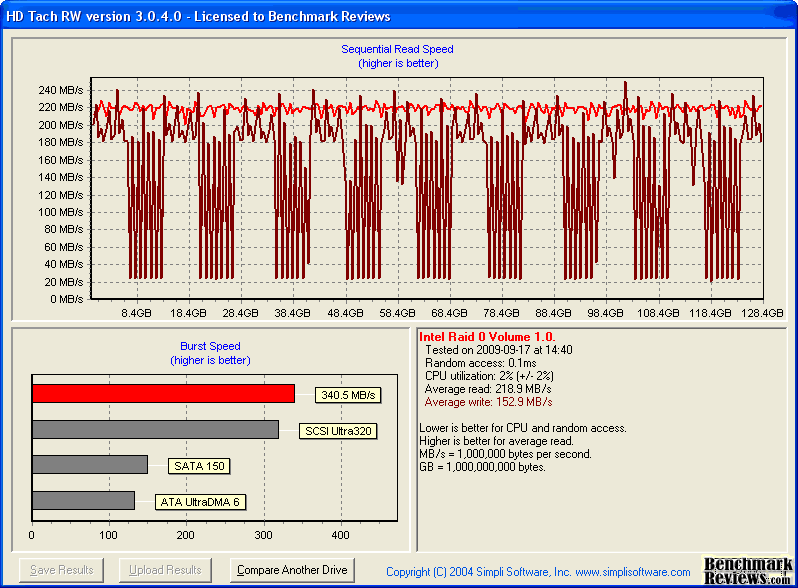The image size is (798, 588).
Task: Click the Random access: 0.1ms line
Action: click(x=480, y=363)
